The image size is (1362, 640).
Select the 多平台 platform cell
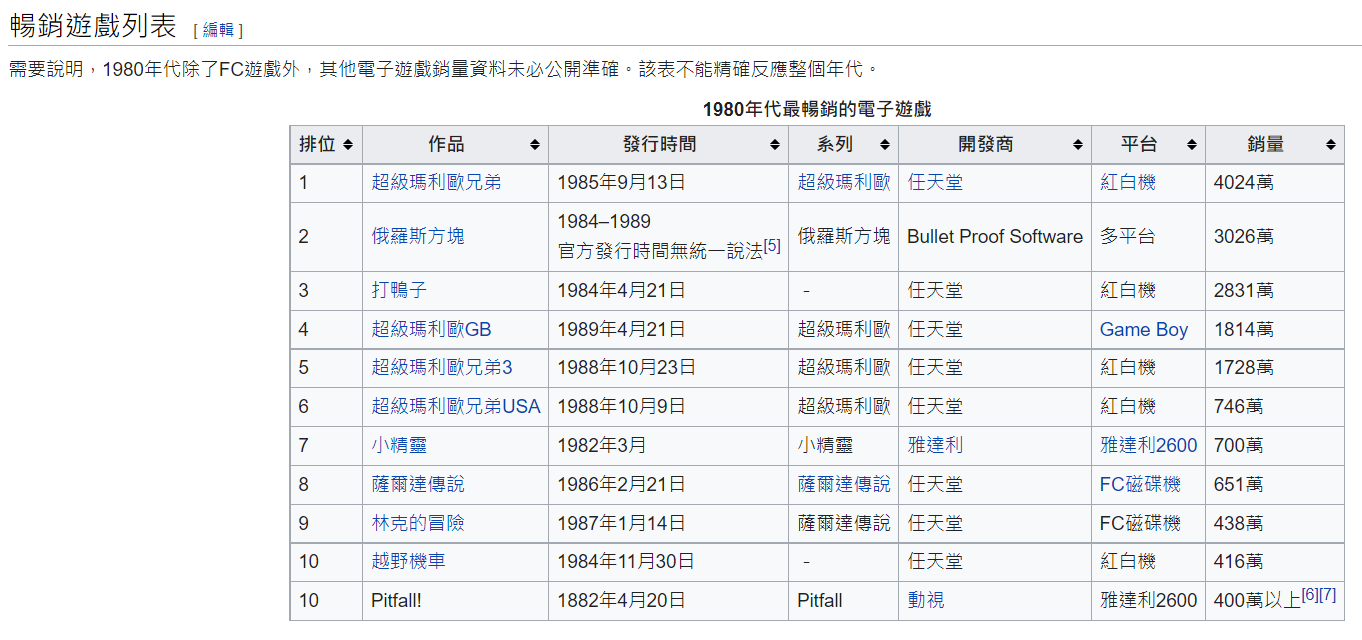[1148, 237]
